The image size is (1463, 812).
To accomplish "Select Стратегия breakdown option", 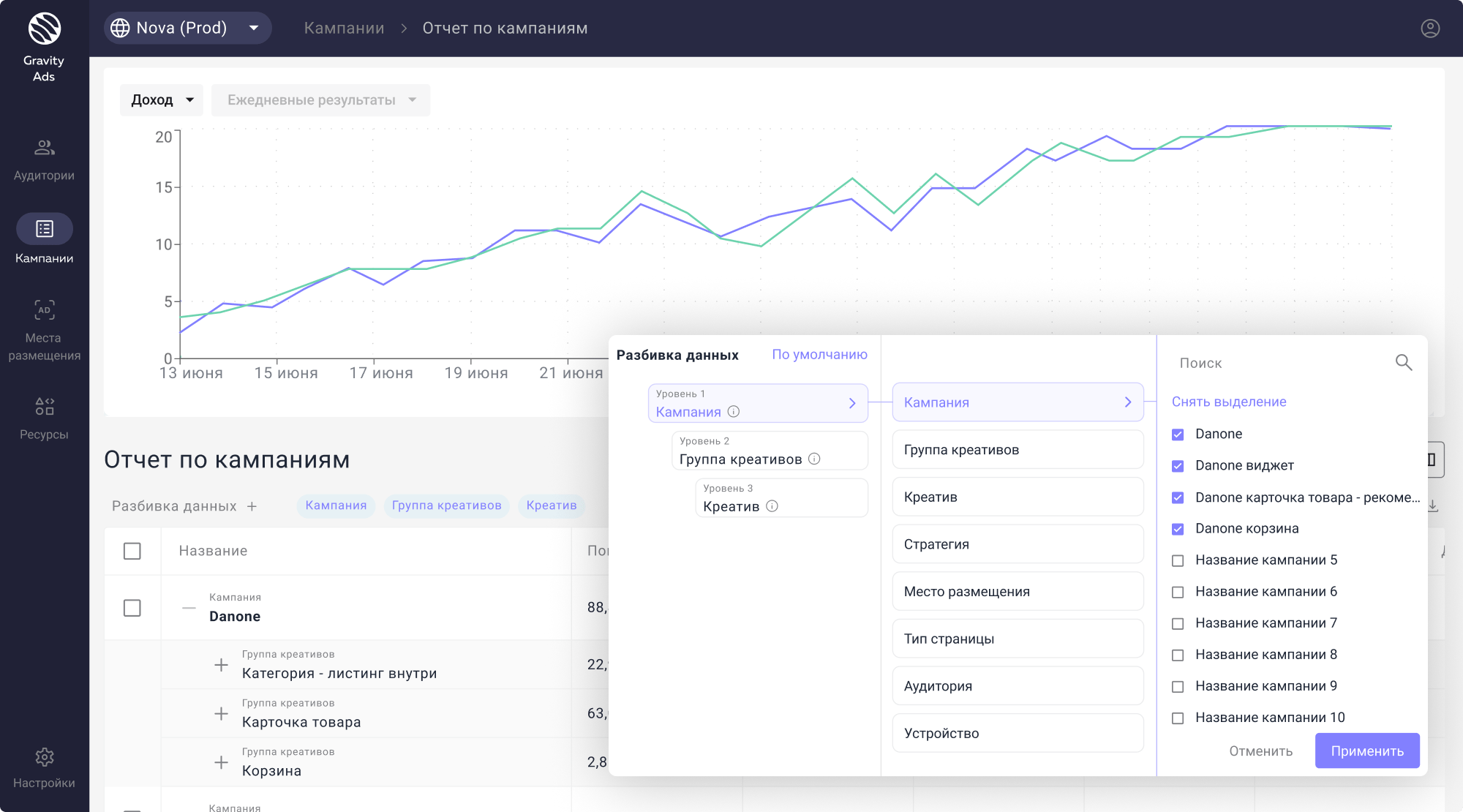I will (x=1017, y=544).
